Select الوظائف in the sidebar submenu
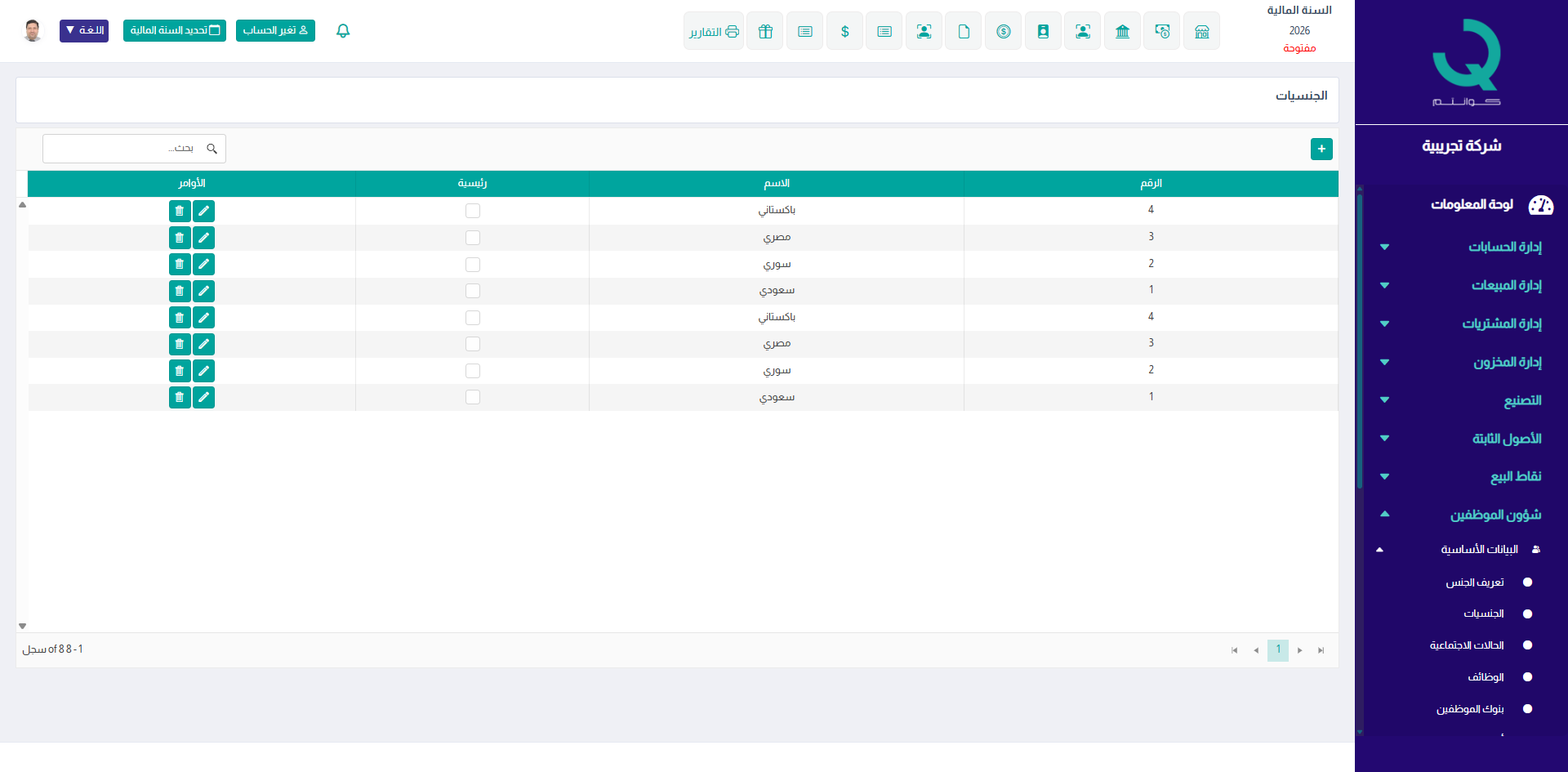 tap(1486, 677)
